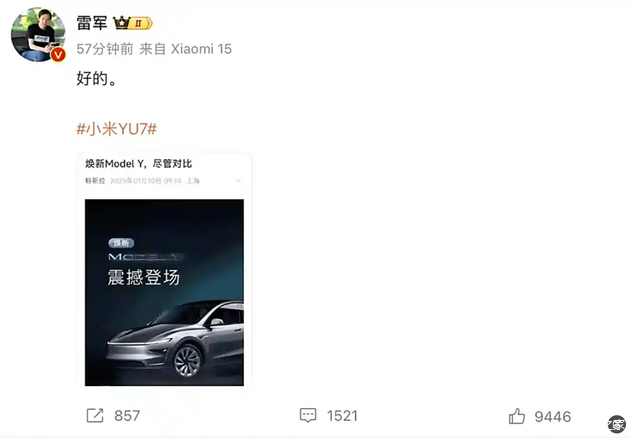
Task: Click the orange verified V badge
Action: (58, 54)
